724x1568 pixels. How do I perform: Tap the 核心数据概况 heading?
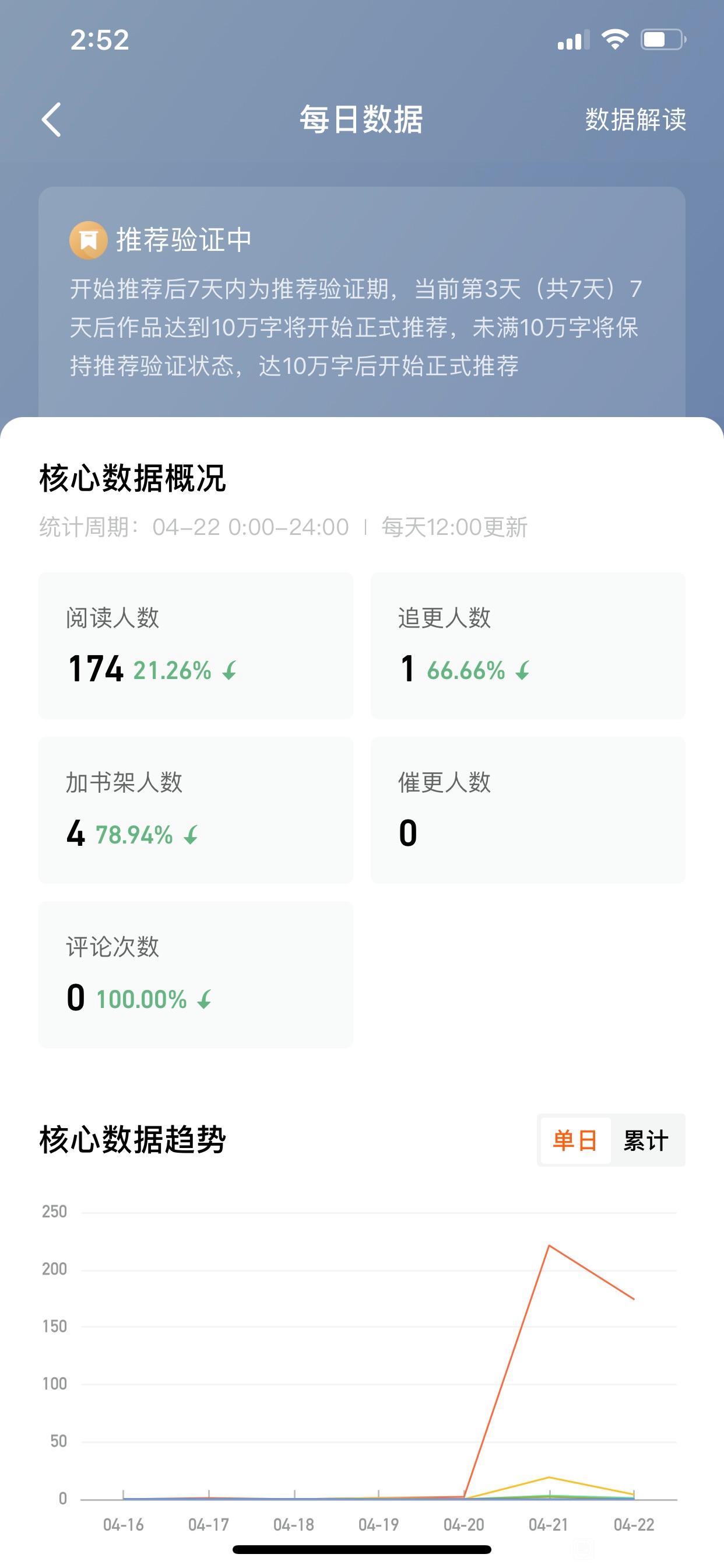coord(133,478)
